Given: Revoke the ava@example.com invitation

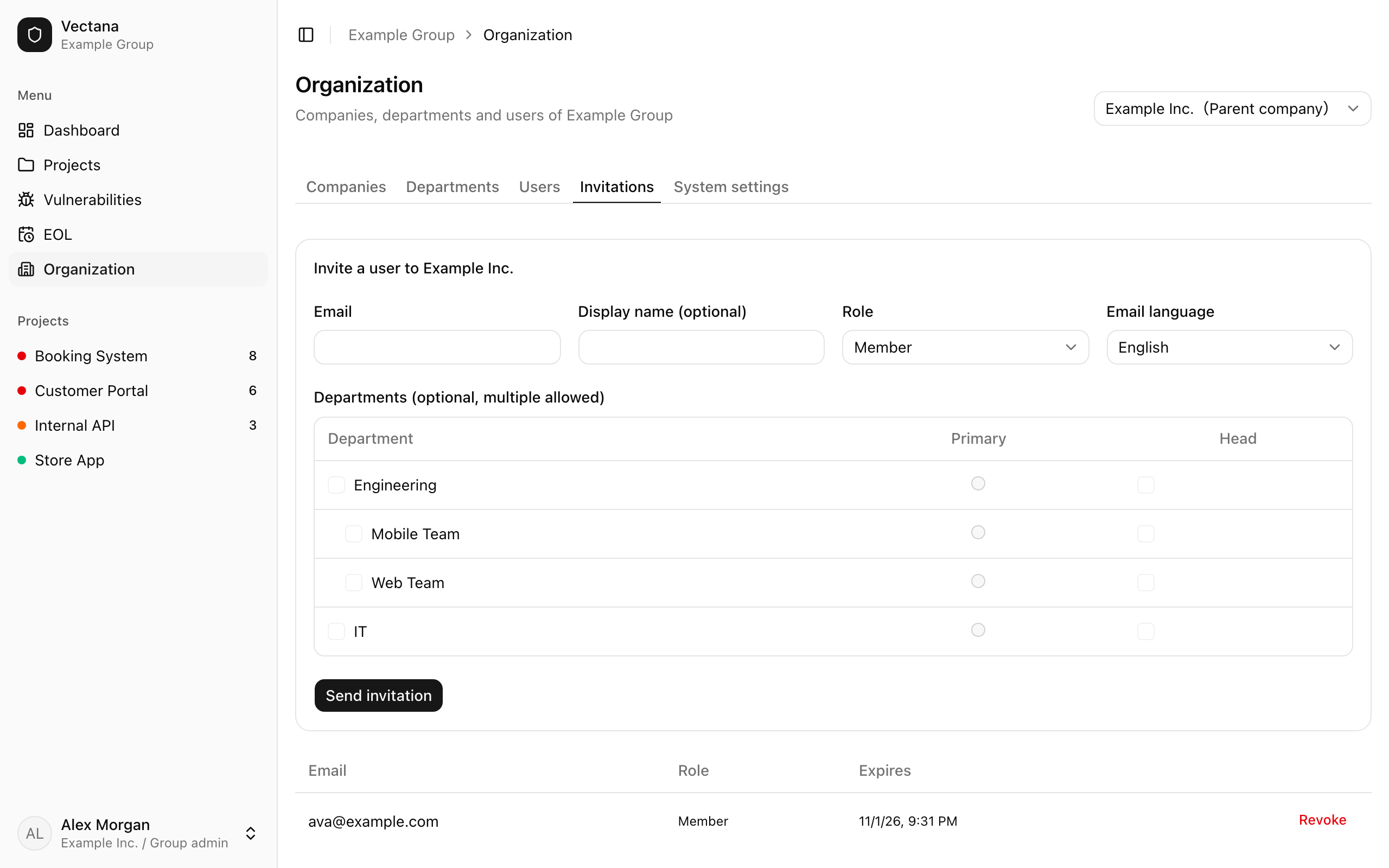Looking at the screenshot, I should (1322, 820).
